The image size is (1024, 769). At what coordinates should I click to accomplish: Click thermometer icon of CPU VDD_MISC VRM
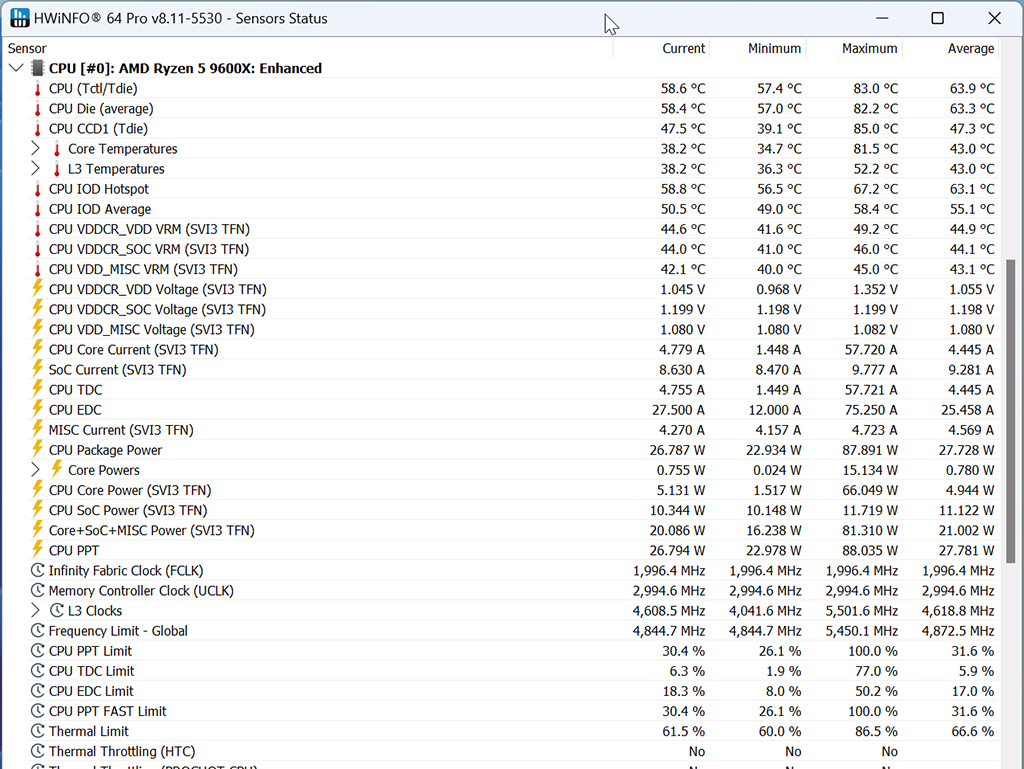tap(37, 270)
